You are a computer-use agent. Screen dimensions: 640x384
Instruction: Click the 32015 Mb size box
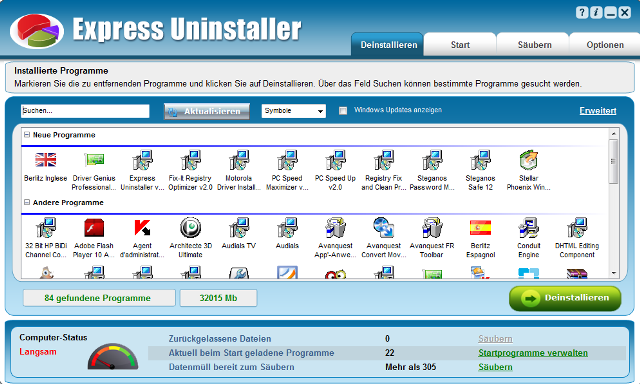point(218,298)
